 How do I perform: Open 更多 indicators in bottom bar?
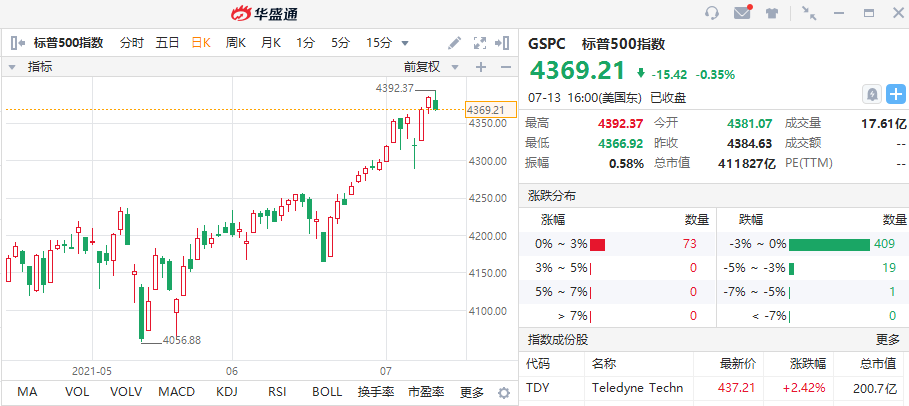(x=472, y=392)
